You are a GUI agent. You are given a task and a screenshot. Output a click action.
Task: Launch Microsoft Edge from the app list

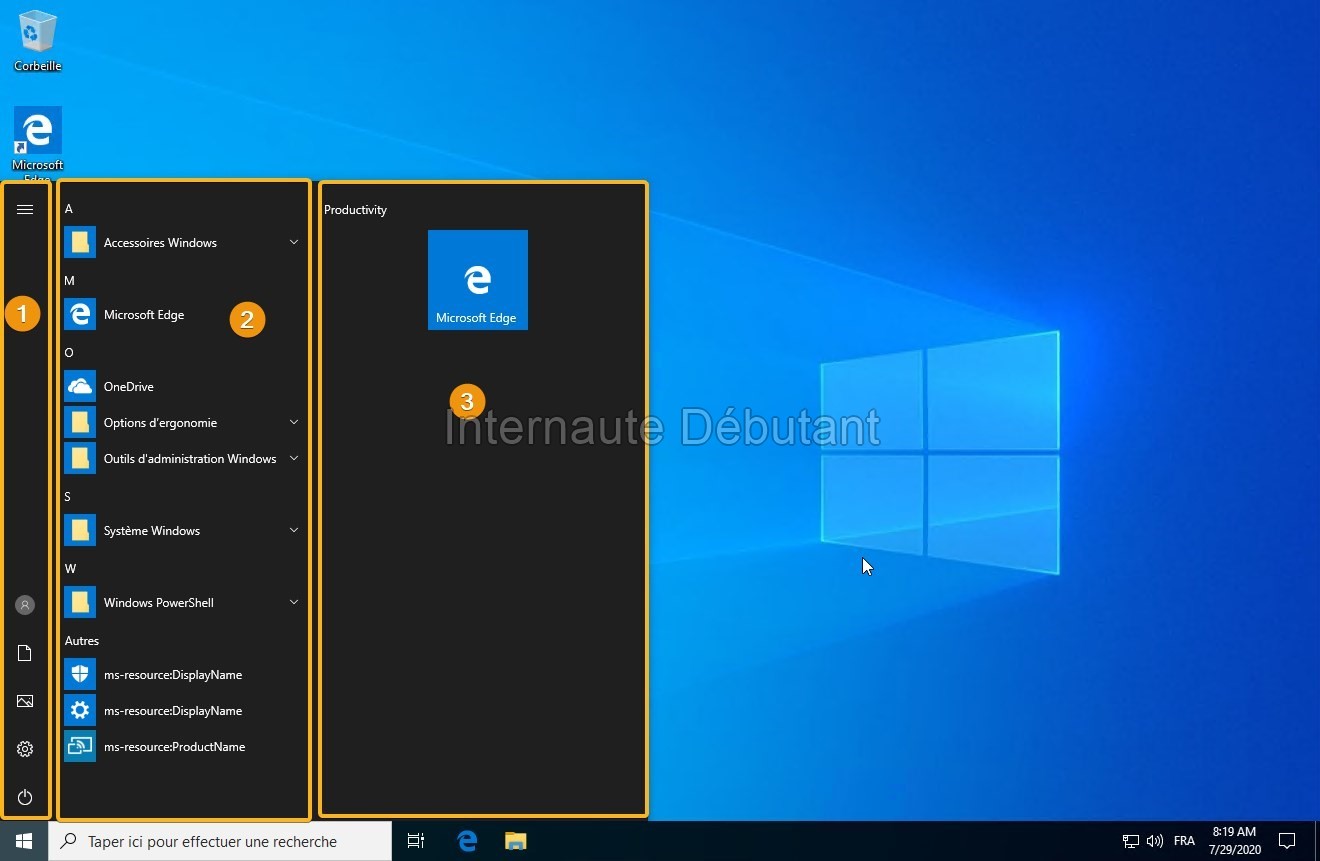tap(182, 314)
